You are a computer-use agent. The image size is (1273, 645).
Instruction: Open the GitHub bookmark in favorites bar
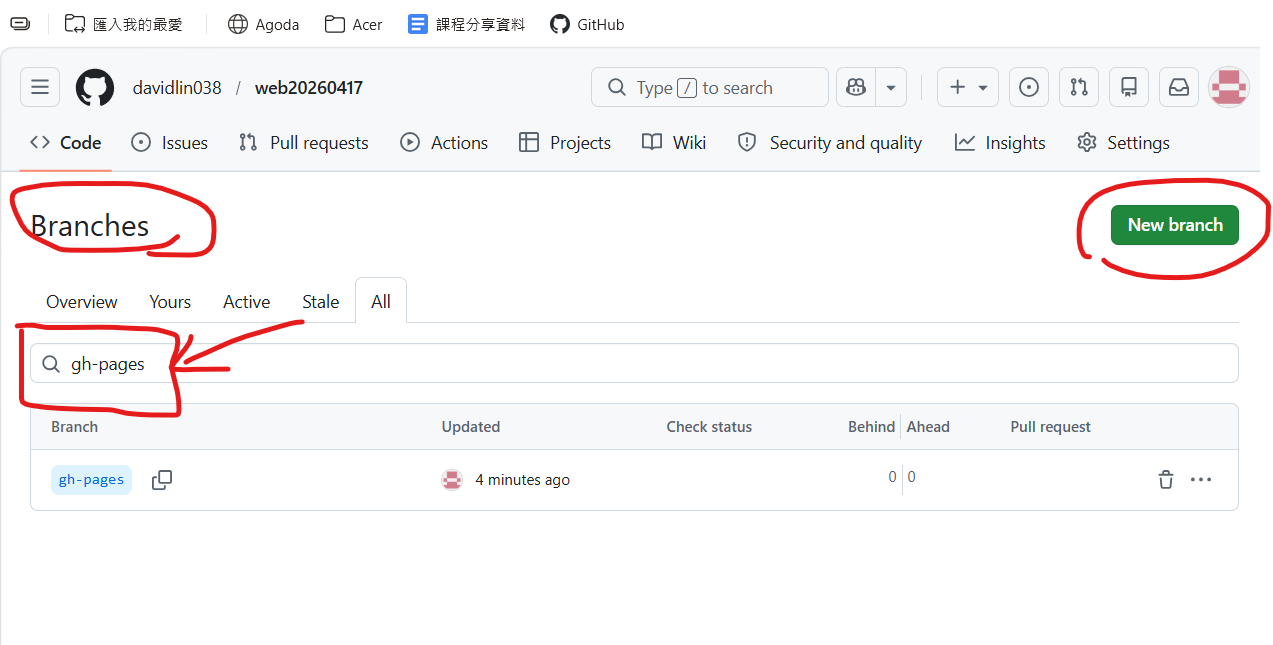pos(587,24)
